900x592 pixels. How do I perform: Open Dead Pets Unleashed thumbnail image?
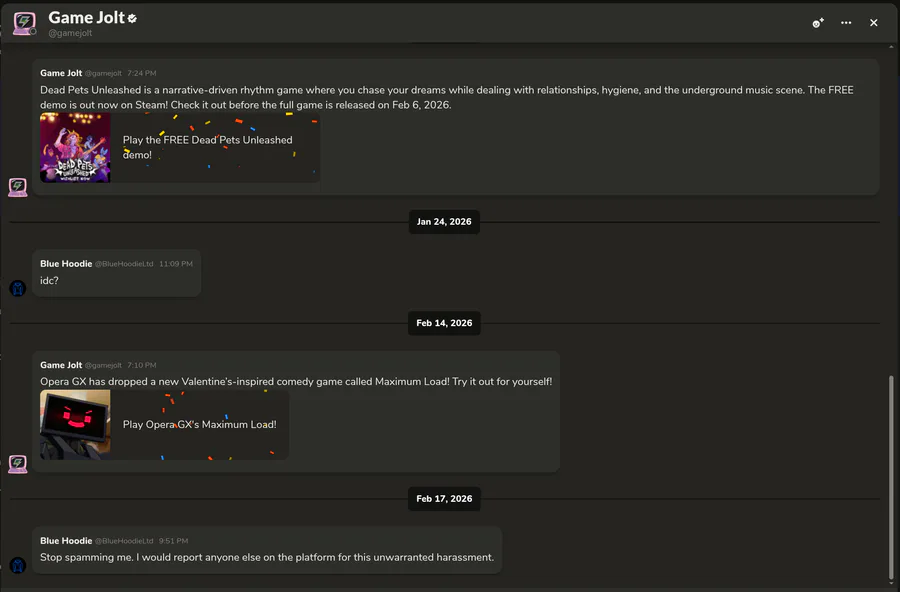pos(75,148)
